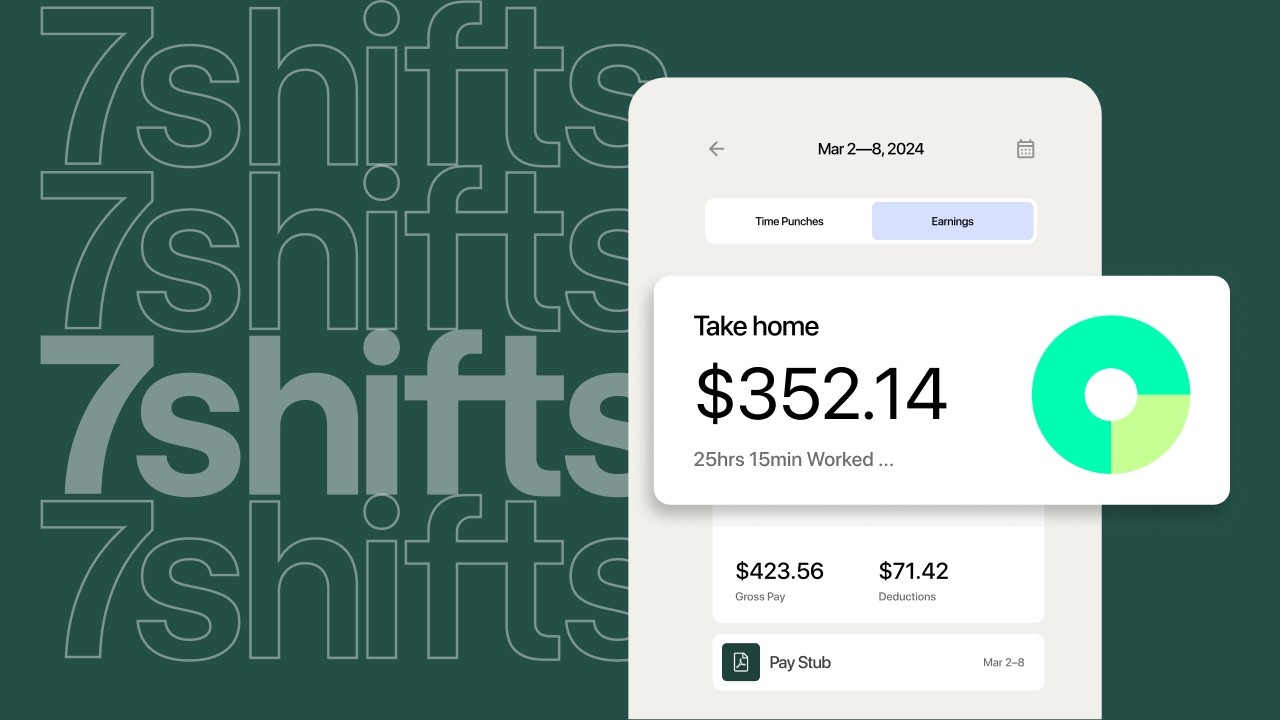Click the 25hrs 15min Worked text
Image resolution: width=1280 pixels, height=720 pixels.
(793, 460)
